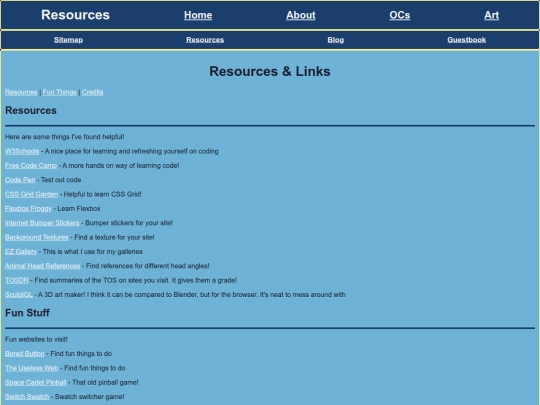Screen dimensions: 540x405
Task: Select the Fun Stuff section heading
Action: (27, 313)
